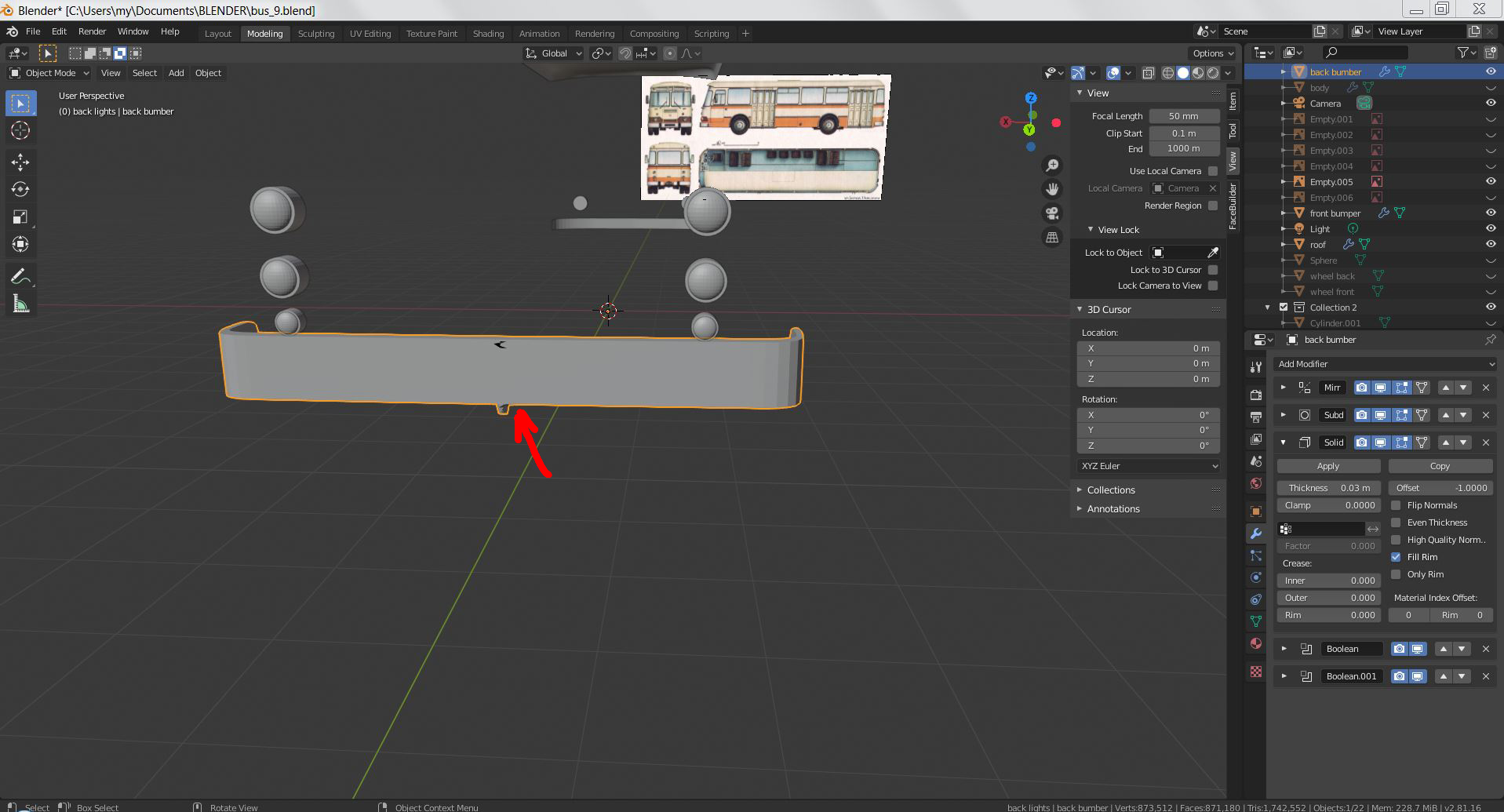Activate the Rotate tool

(20, 190)
